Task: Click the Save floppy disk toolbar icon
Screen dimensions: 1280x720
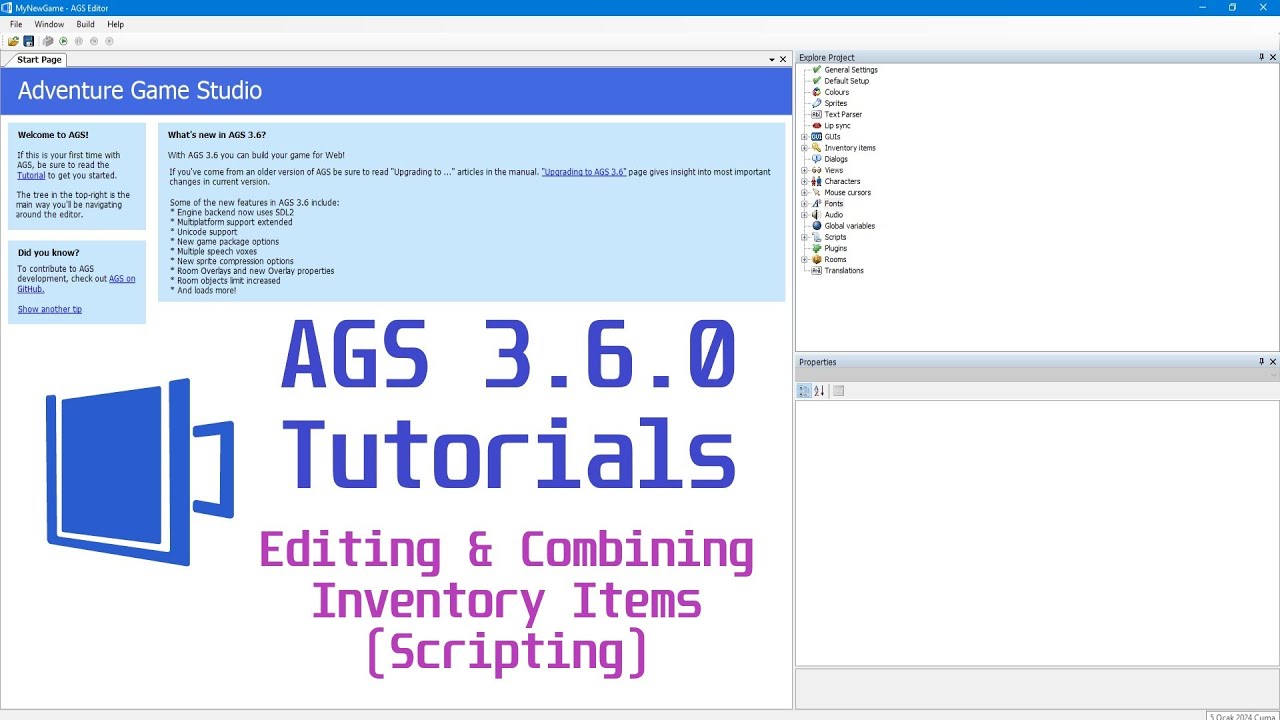Action: tap(29, 41)
